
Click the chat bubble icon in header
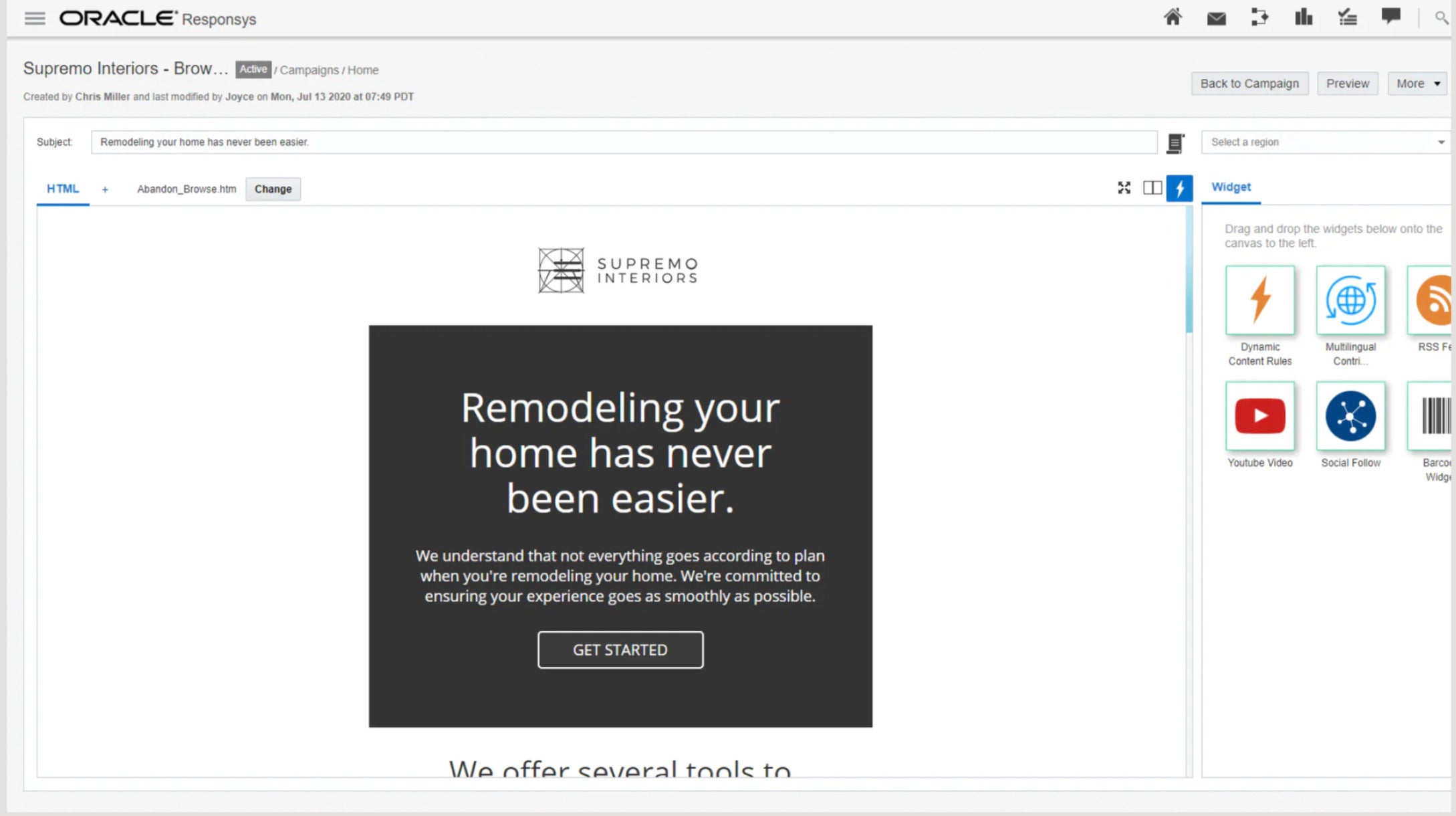[x=1390, y=16]
